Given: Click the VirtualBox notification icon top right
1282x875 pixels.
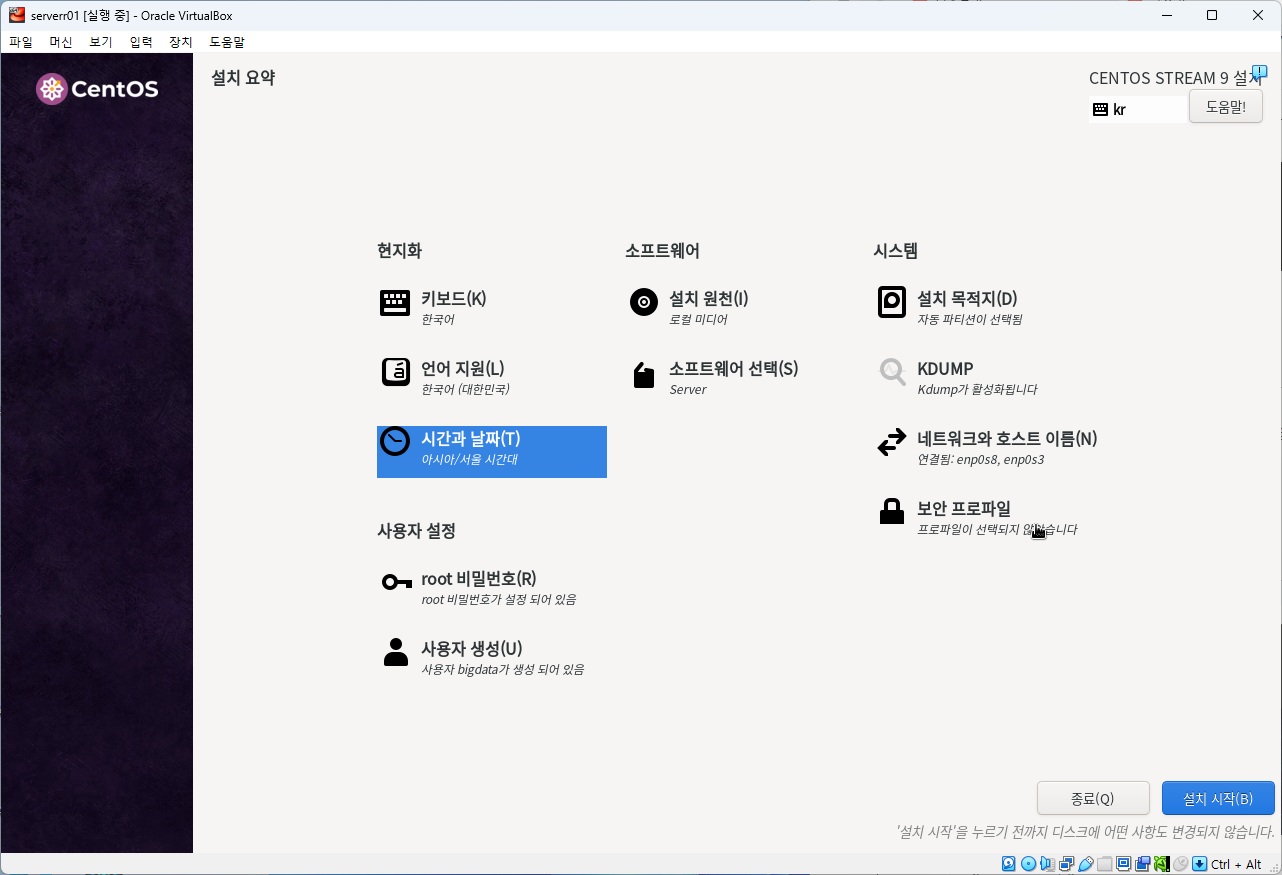Looking at the screenshot, I should [x=1260, y=72].
